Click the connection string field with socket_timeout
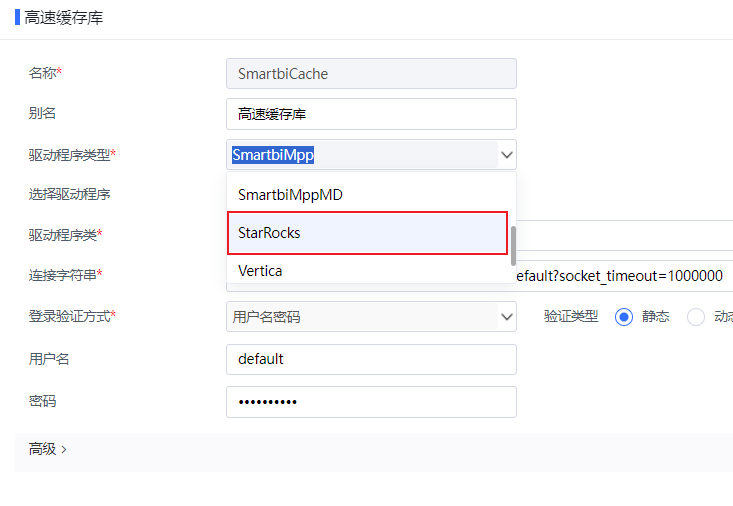Viewport: 733px width, 506px height. [624, 276]
